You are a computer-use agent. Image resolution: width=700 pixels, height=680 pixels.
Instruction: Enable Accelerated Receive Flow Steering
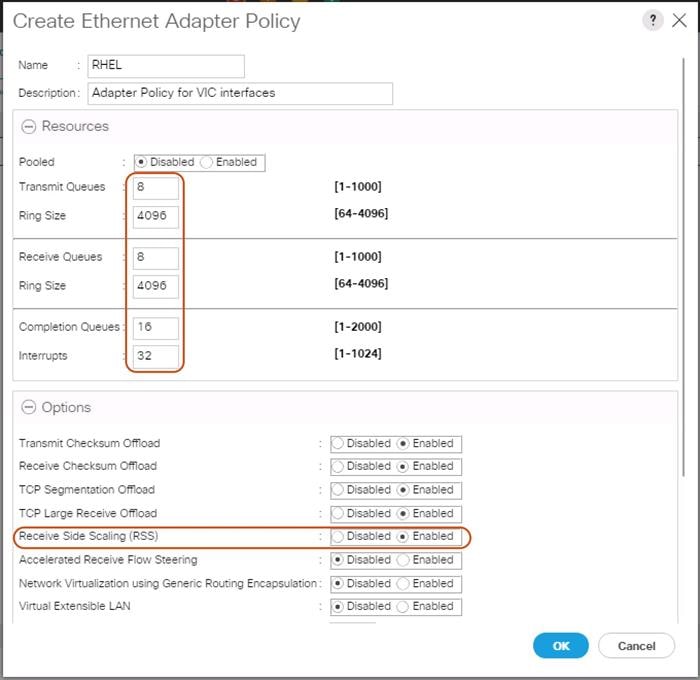pos(403,560)
